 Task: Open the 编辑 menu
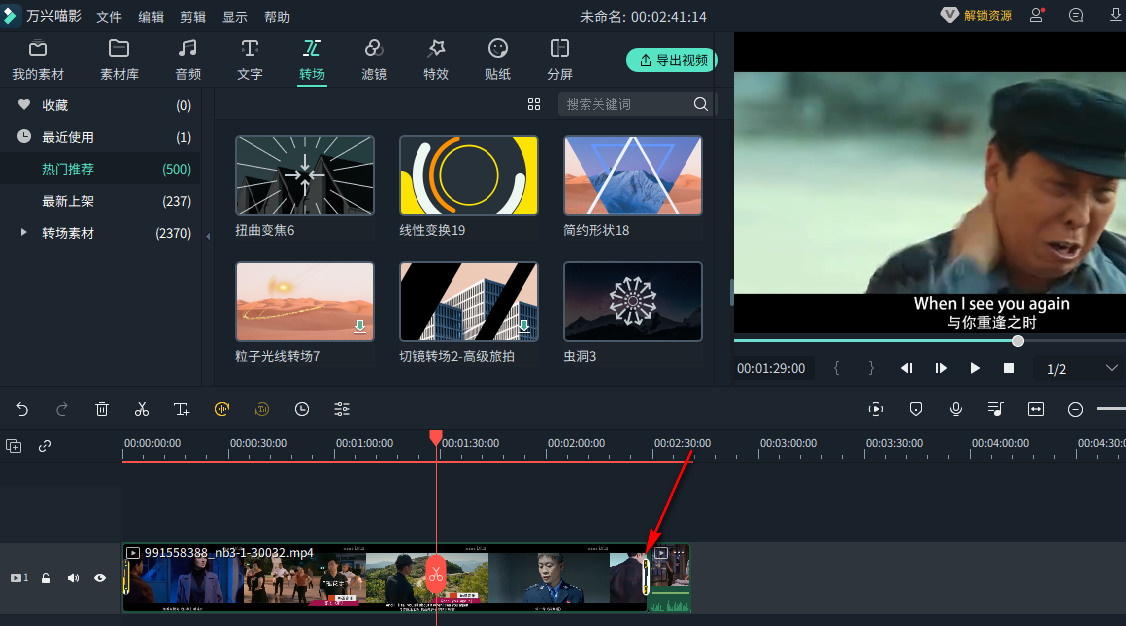(x=151, y=17)
